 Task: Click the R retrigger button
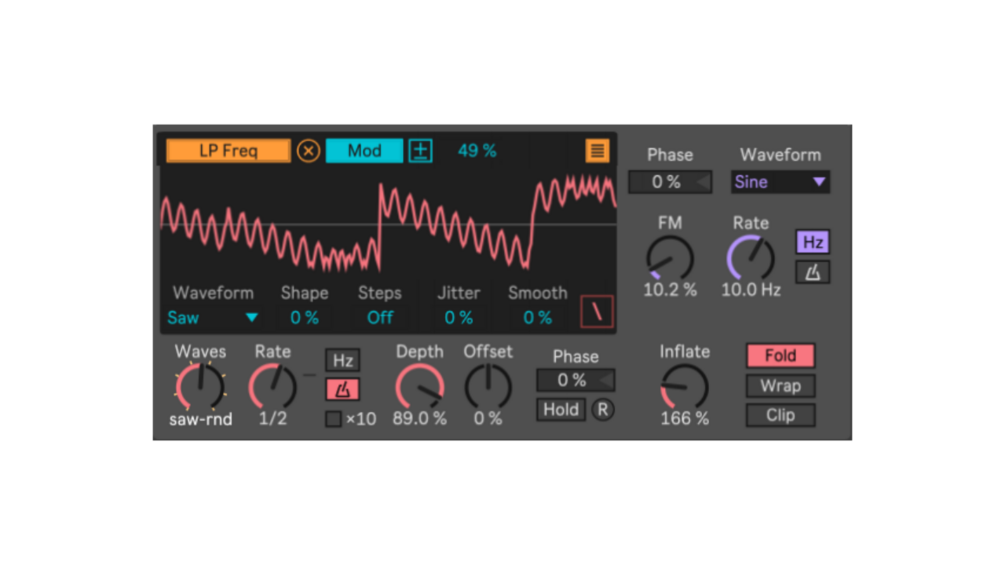602,409
